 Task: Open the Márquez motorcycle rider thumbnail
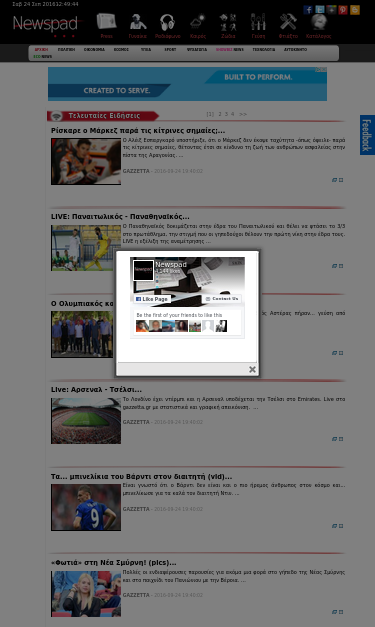86,162
